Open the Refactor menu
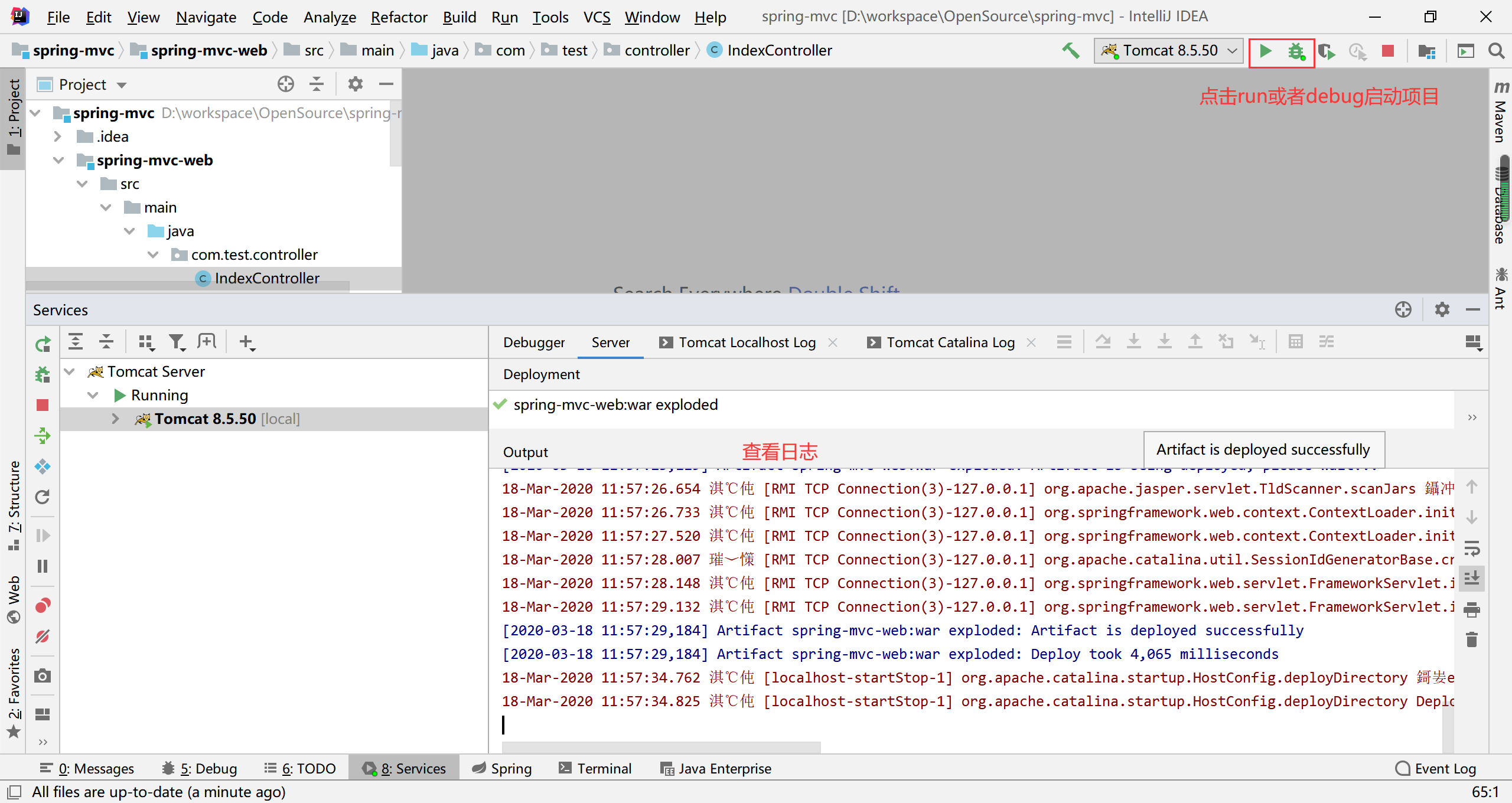 (x=399, y=17)
